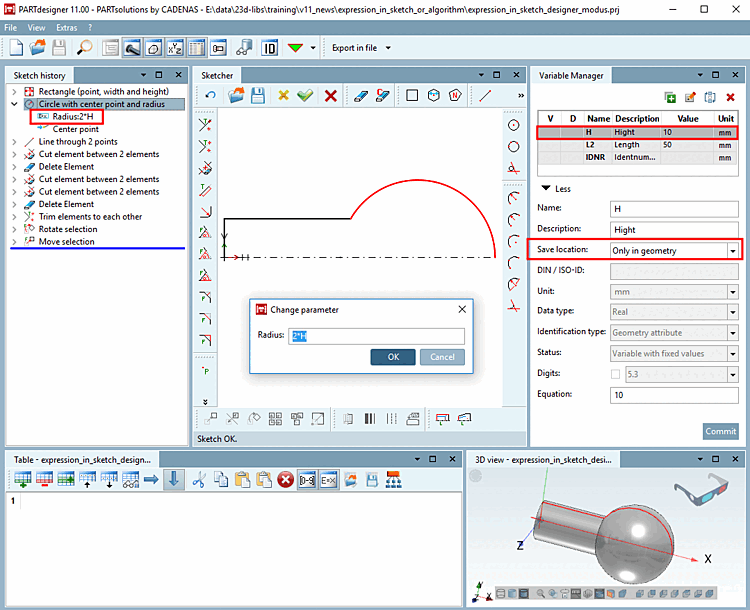Click the red delete icon in Variable Manager
Screen dimensions: 750x610
(731, 97)
